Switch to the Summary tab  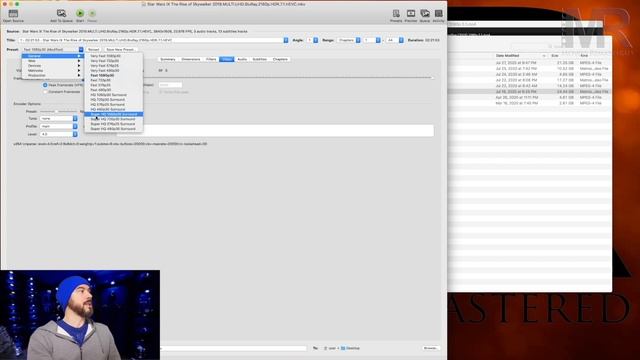click(168, 59)
